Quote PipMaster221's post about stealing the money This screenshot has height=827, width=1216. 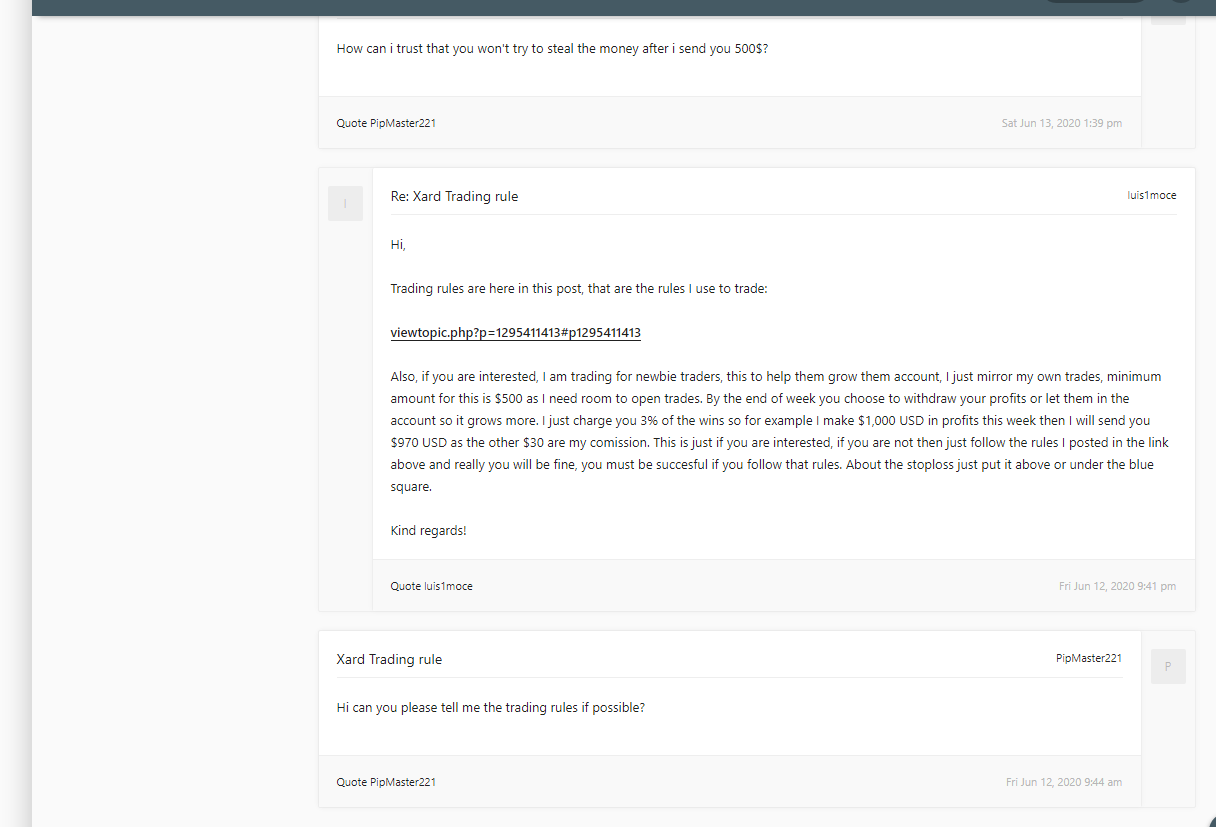tap(386, 124)
